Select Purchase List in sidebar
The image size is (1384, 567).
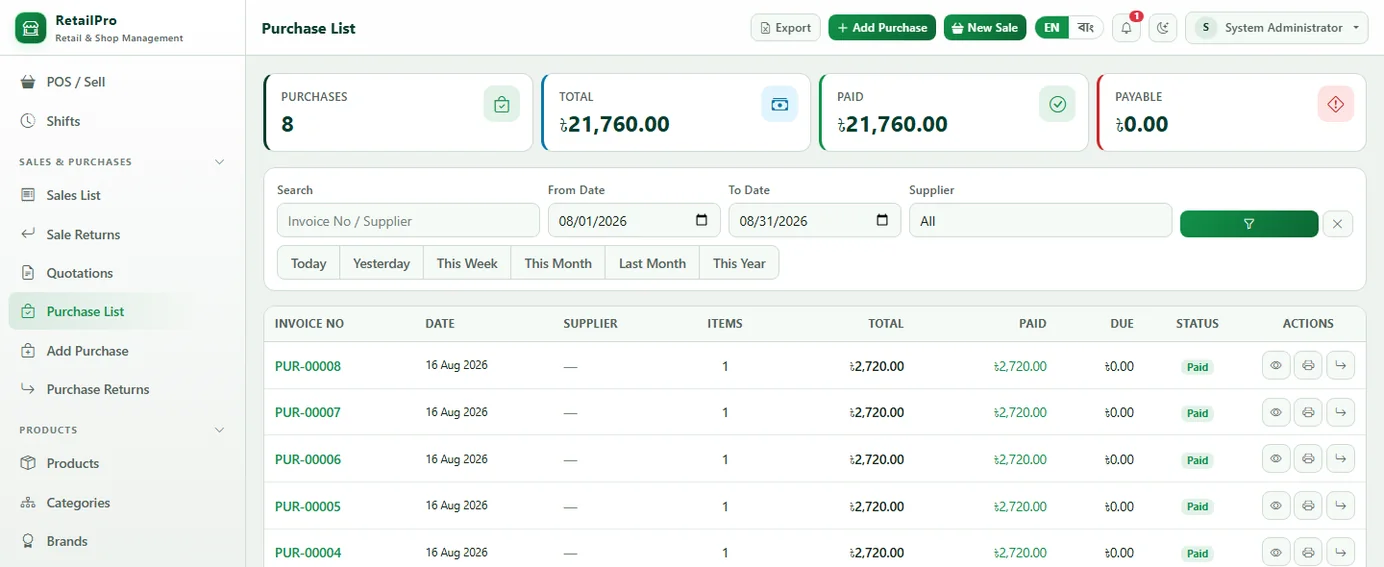point(122,312)
